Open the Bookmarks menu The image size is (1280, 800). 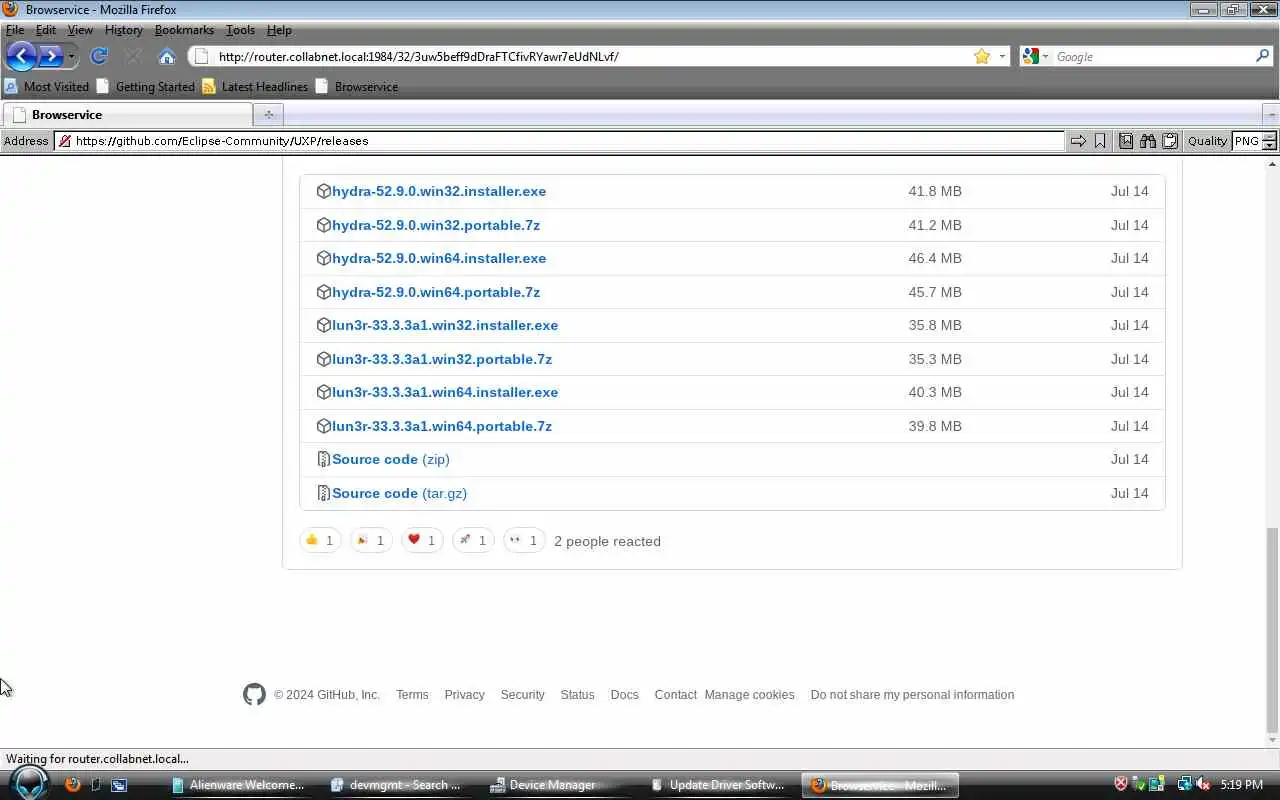pos(184,30)
